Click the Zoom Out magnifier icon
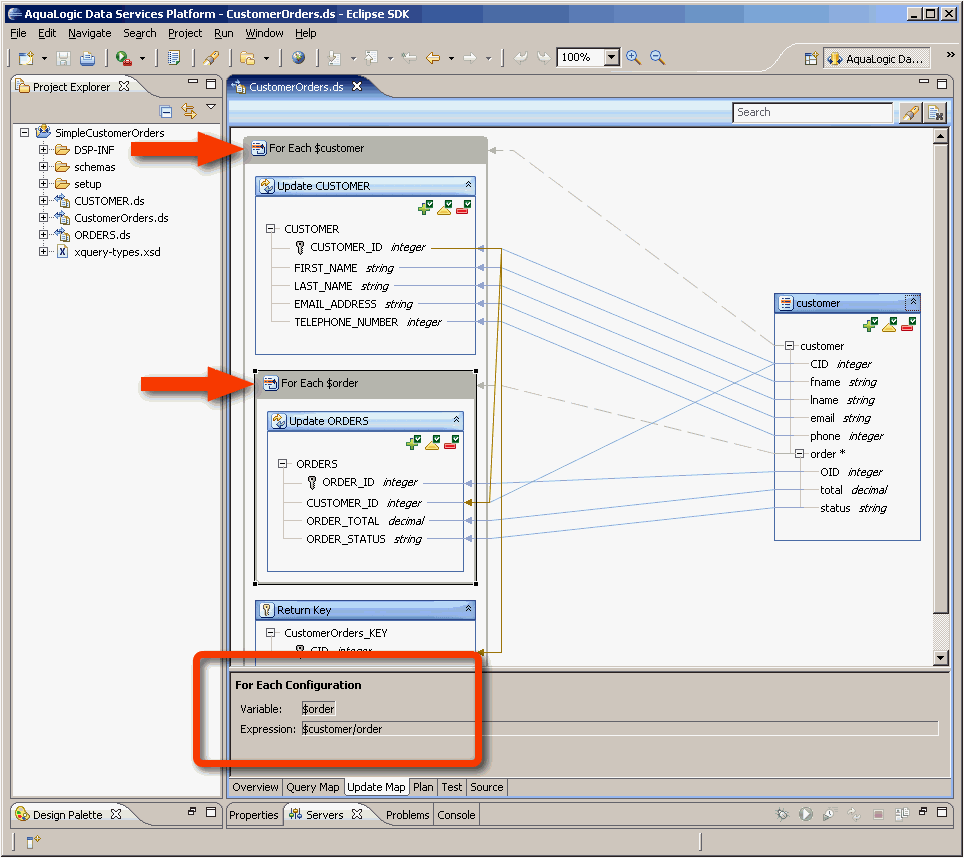The height and width of the screenshot is (858, 964). [x=657, y=58]
